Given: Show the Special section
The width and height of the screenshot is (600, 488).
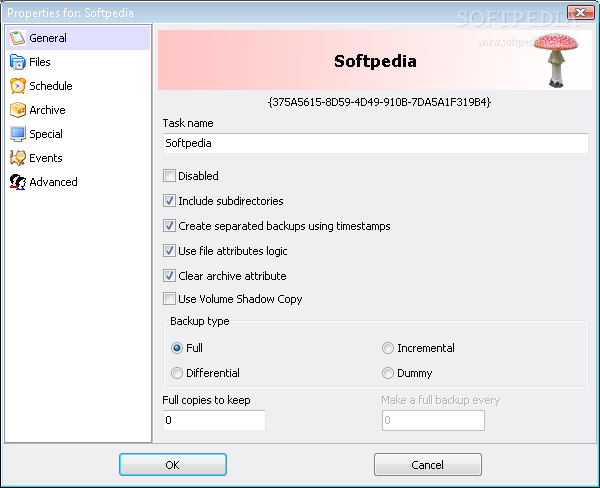Looking at the screenshot, I should 78,134.
